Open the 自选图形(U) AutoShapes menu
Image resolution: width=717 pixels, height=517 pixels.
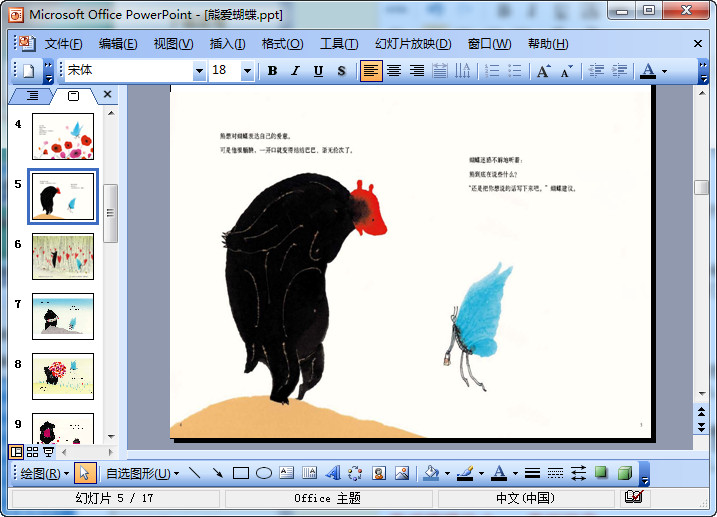142,474
